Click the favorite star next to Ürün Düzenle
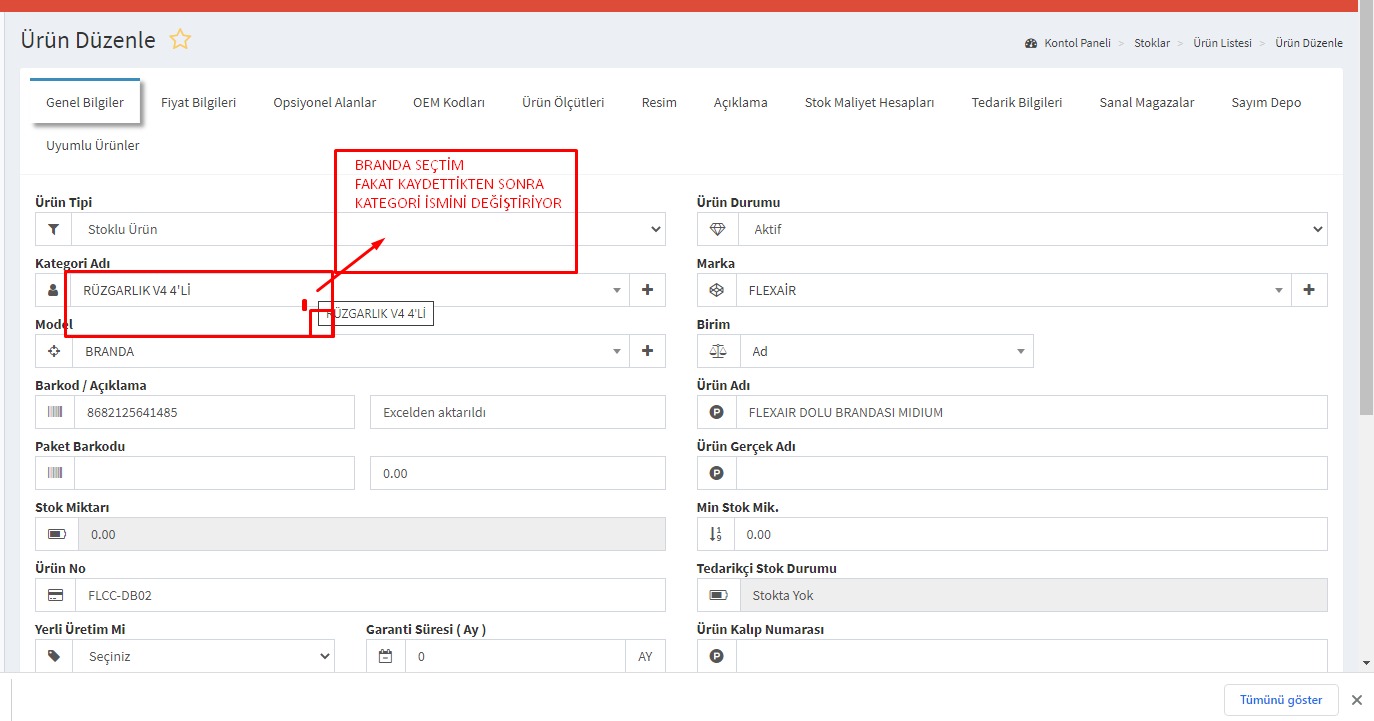Viewport: 1374px width, 721px height. click(x=180, y=40)
